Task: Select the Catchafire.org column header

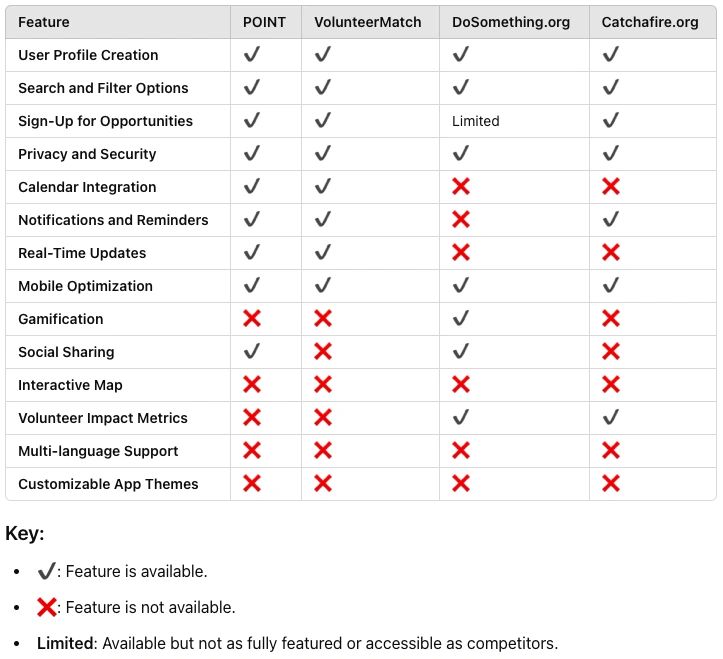Action: click(650, 22)
